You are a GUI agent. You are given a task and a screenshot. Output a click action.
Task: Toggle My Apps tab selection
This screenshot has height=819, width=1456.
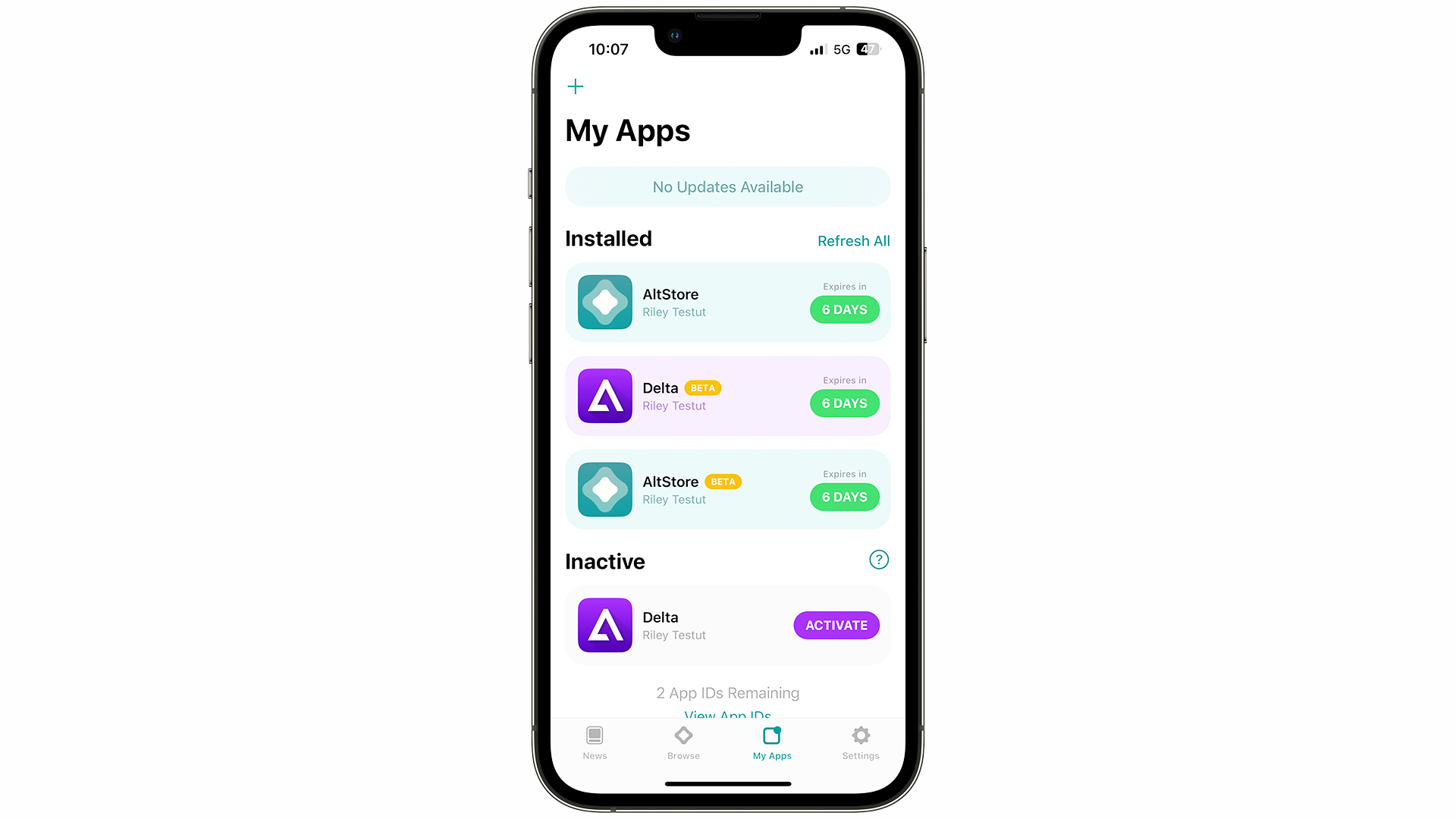[772, 743]
